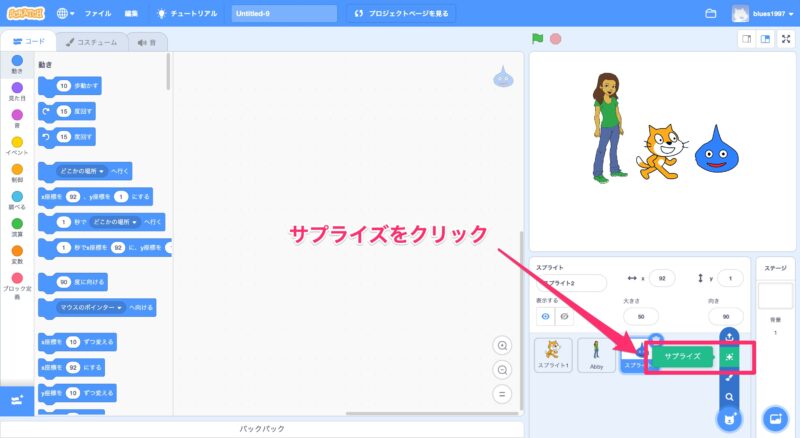
Task: Select the Abby sprite thumbnail
Action: 596,355
